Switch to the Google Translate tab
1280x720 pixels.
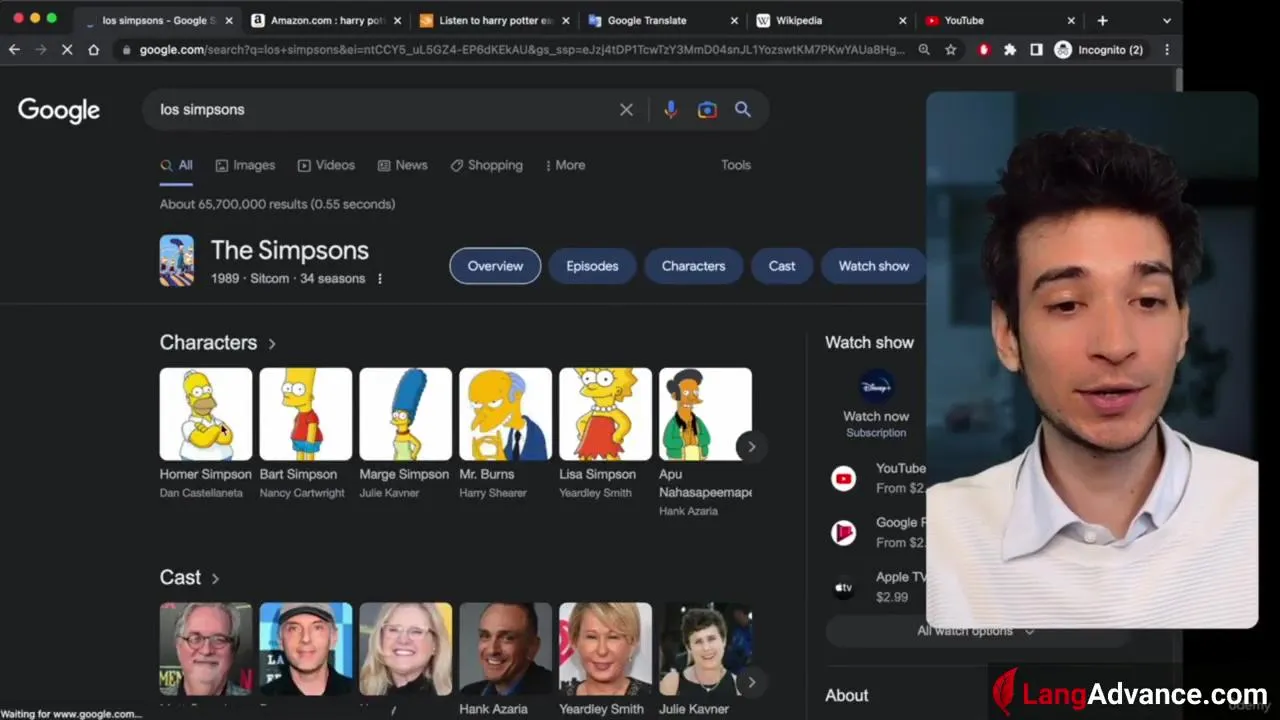pos(662,20)
